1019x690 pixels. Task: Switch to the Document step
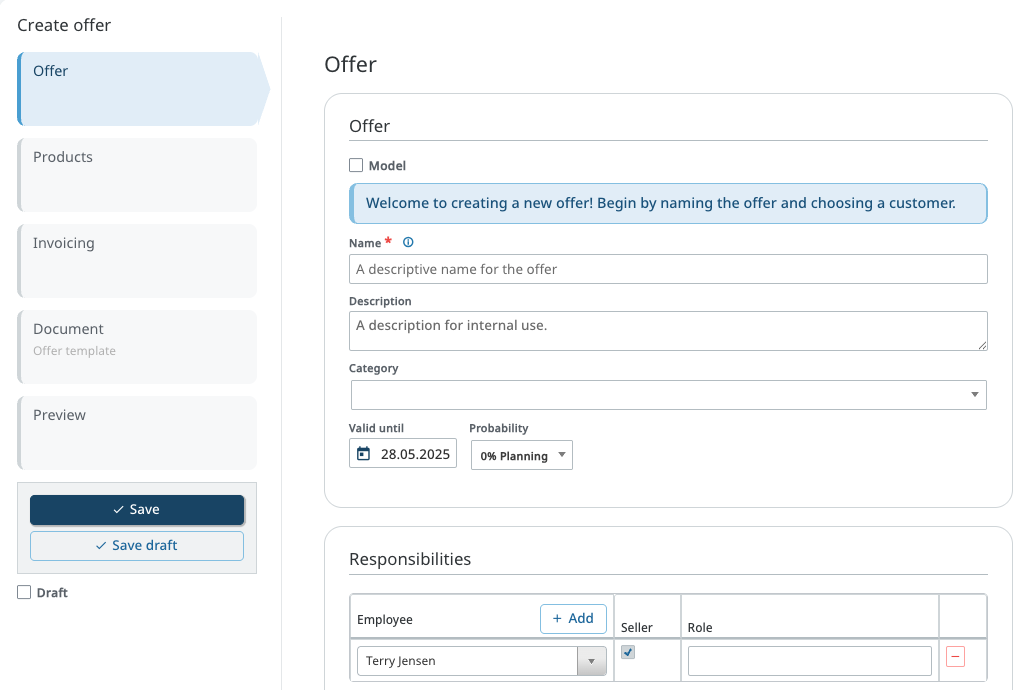(137, 346)
